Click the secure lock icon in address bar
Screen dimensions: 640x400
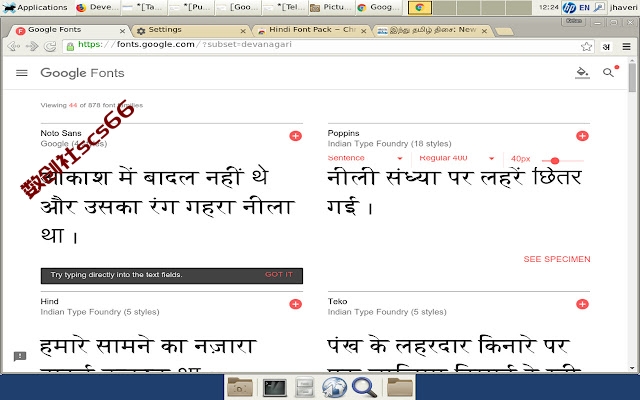(x=70, y=46)
